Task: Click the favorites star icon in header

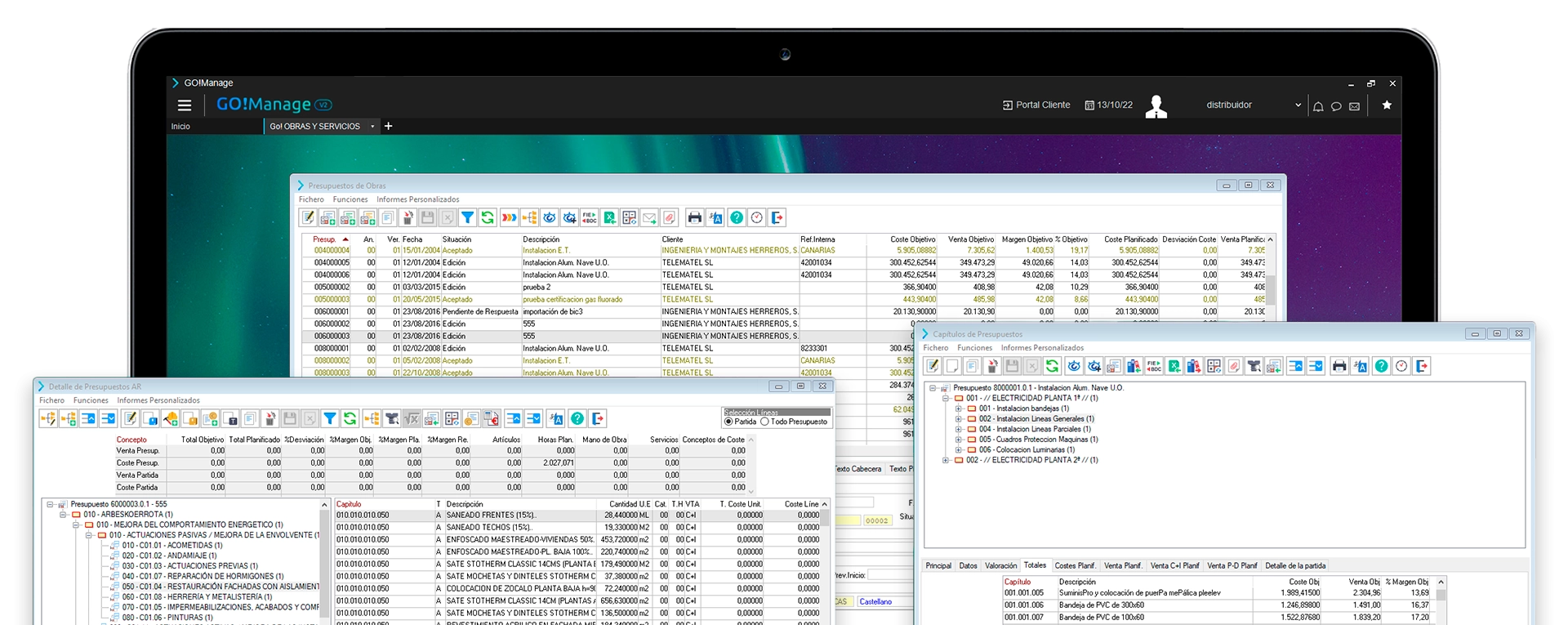Action: coord(1386,105)
